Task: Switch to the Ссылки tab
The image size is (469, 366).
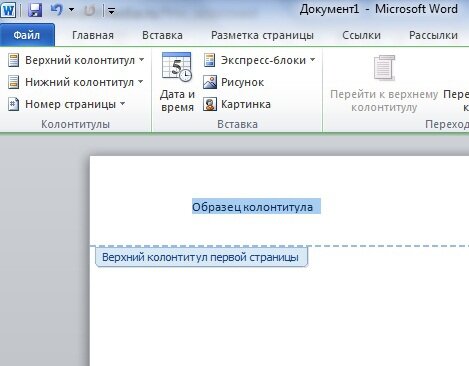Action: click(361, 35)
